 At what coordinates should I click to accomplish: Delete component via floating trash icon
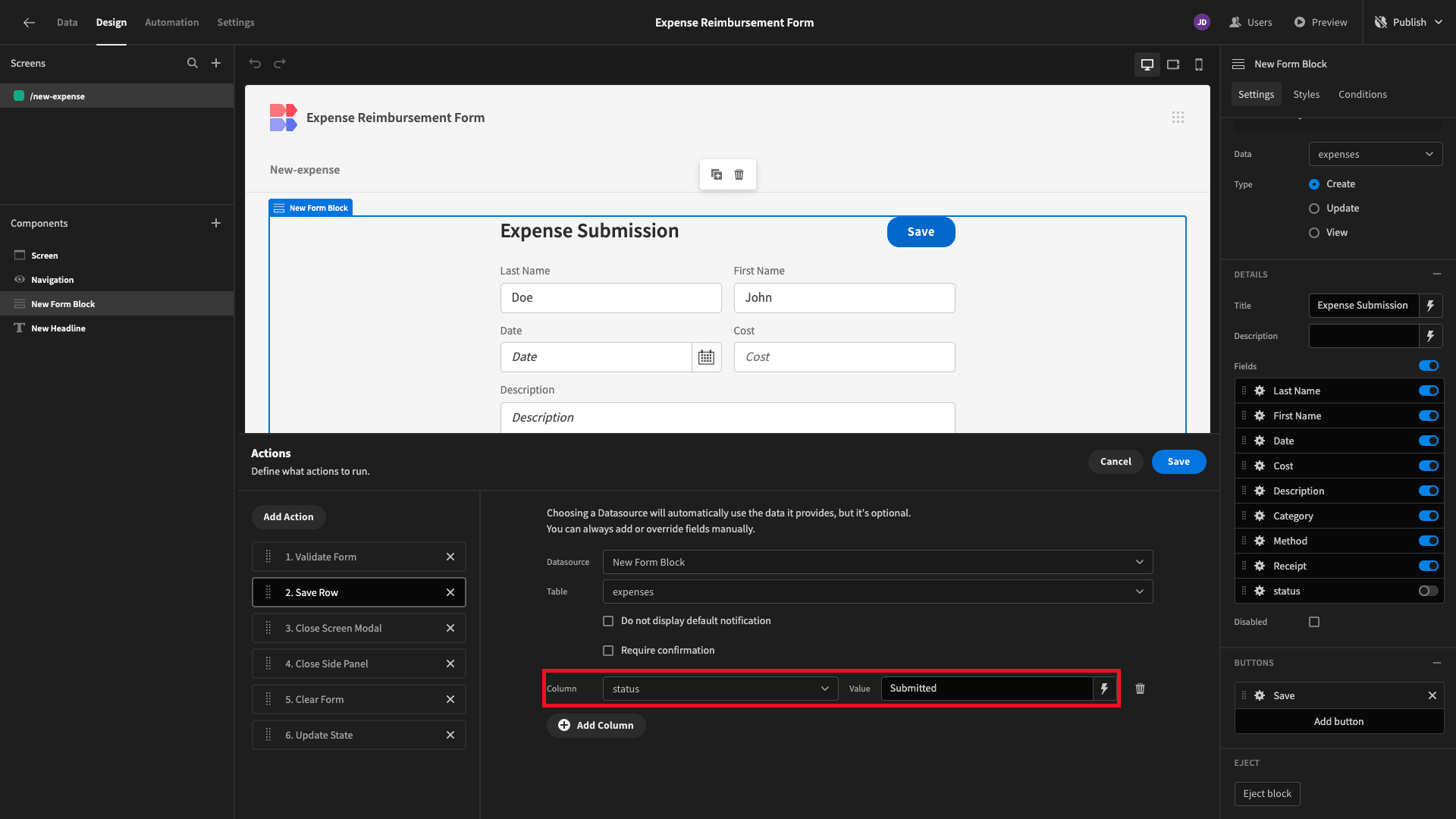[x=739, y=174]
